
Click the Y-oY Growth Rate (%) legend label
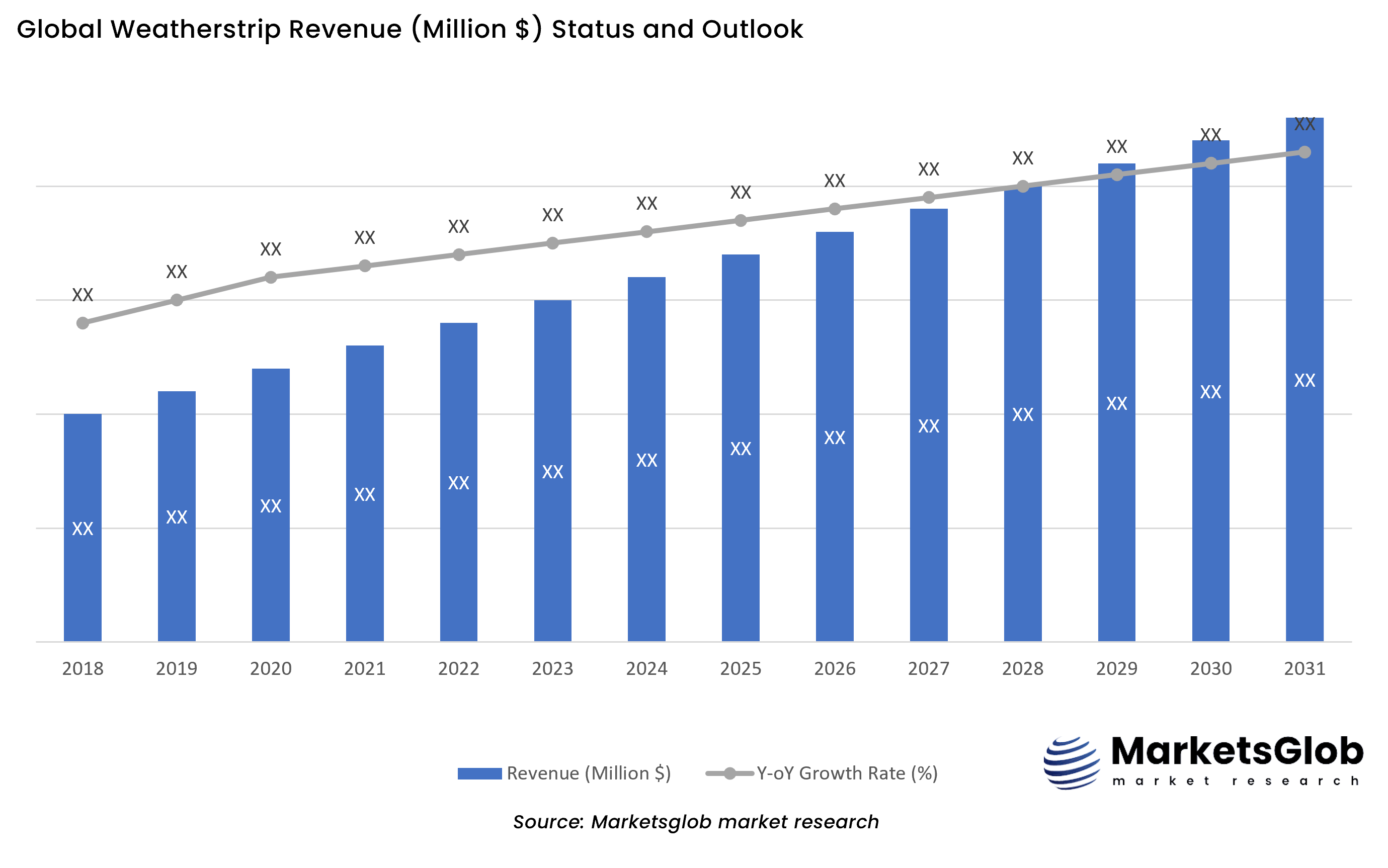pos(847,773)
